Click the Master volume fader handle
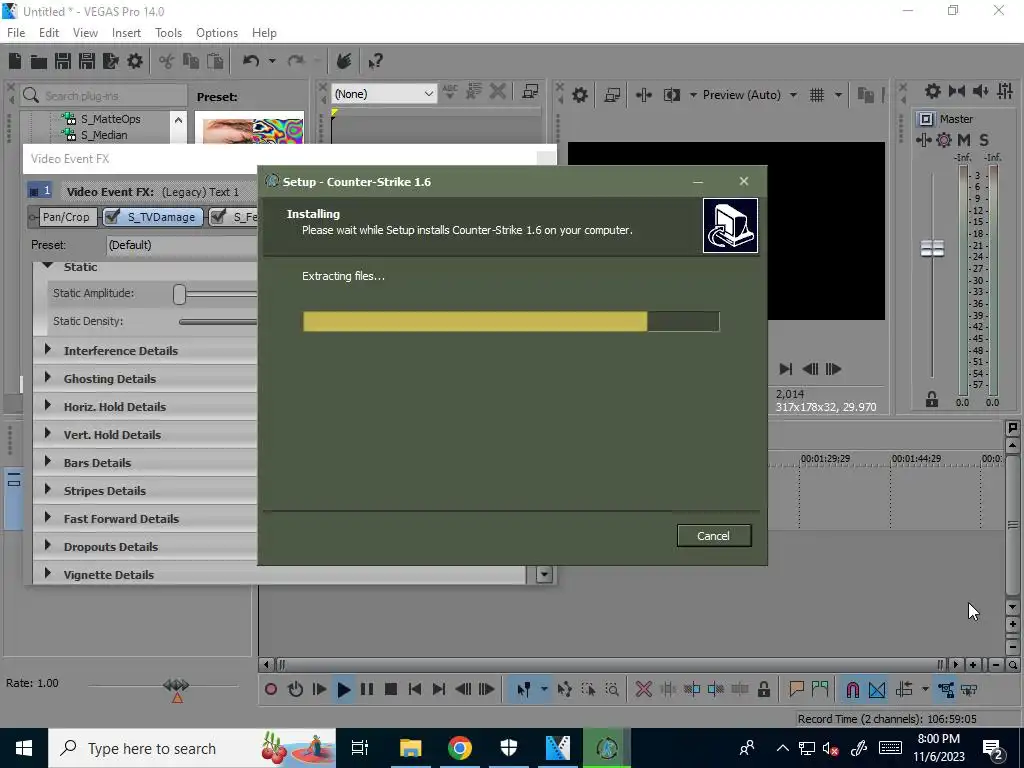This screenshot has width=1024, height=768. [932, 248]
